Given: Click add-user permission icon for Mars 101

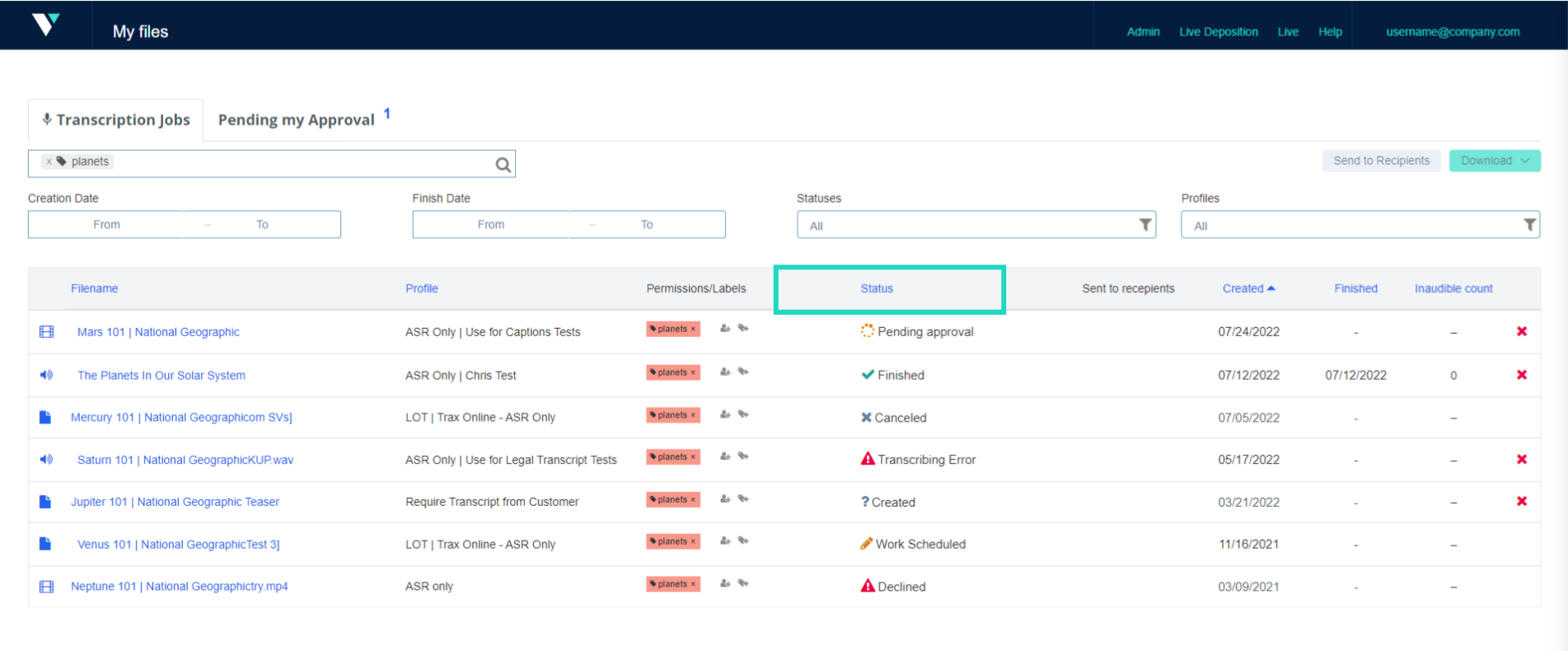Looking at the screenshot, I should 725,329.
